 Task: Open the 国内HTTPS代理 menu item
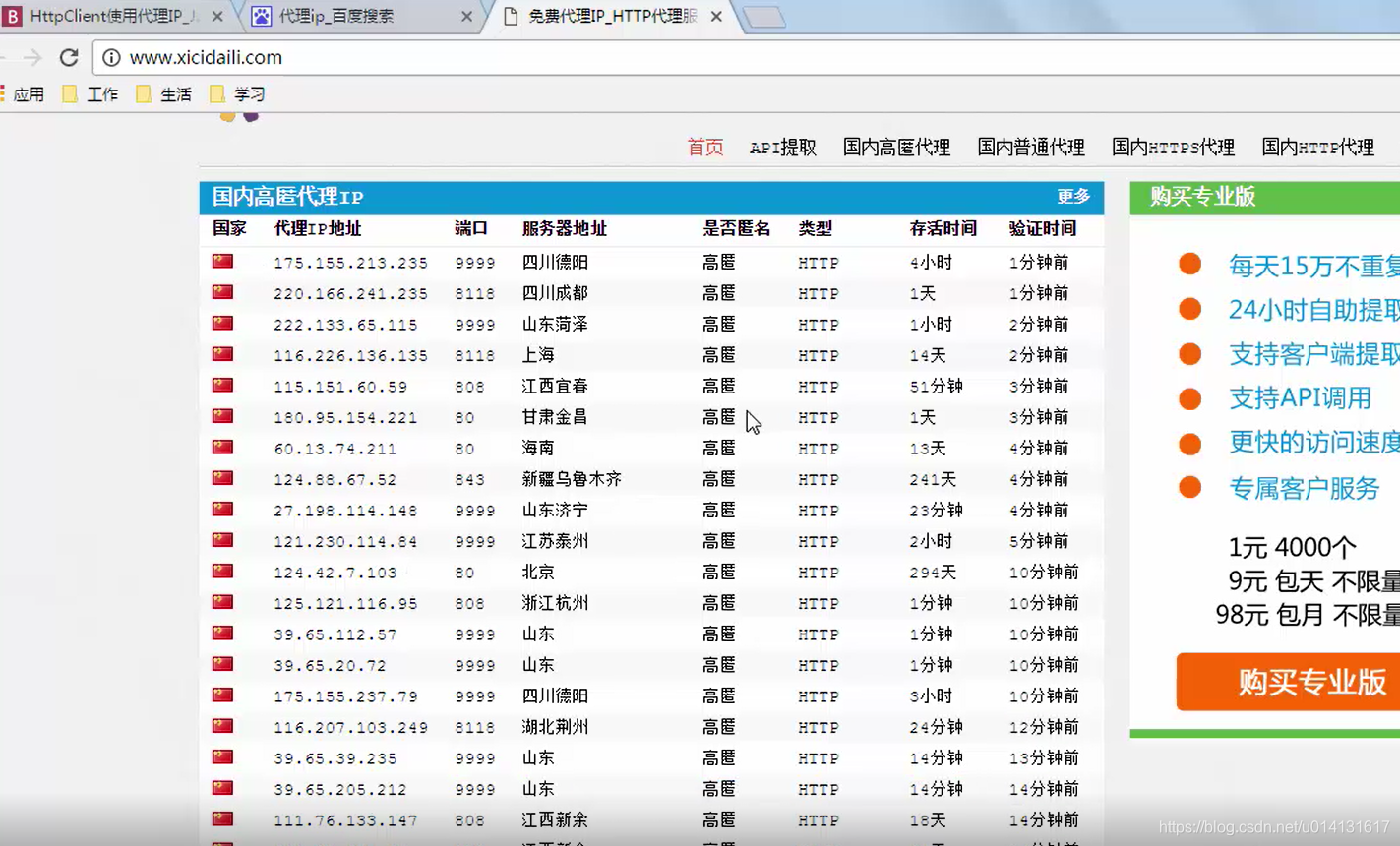(1173, 147)
